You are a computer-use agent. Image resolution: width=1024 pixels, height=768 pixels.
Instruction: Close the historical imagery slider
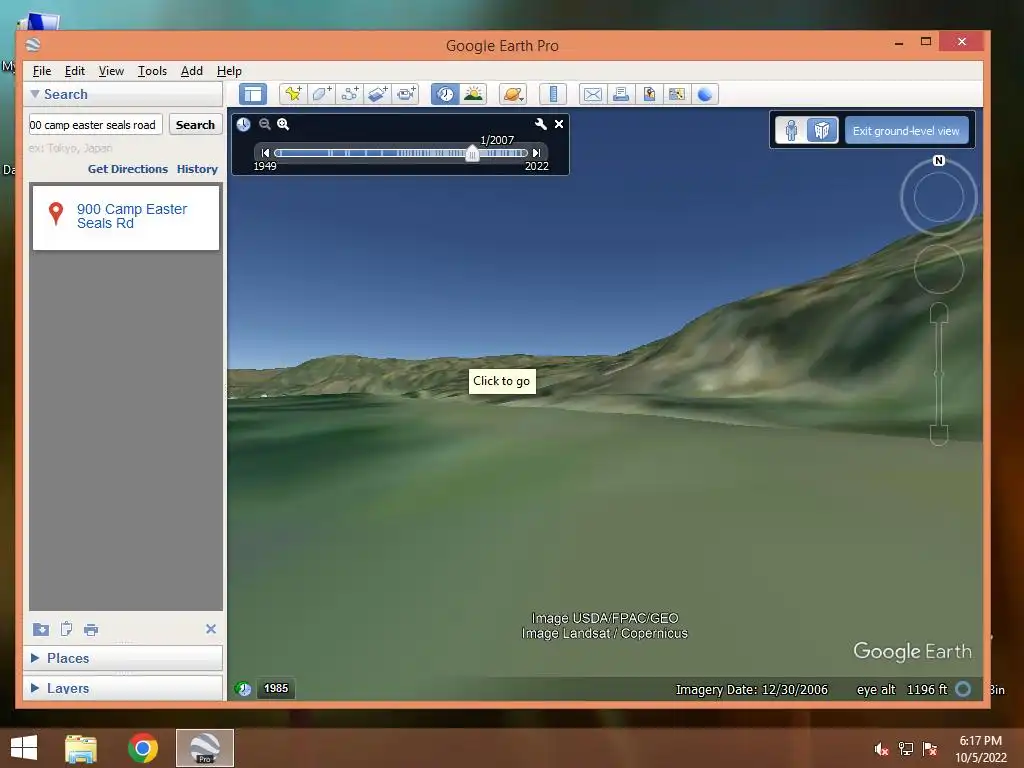click(x=559, y=124)
